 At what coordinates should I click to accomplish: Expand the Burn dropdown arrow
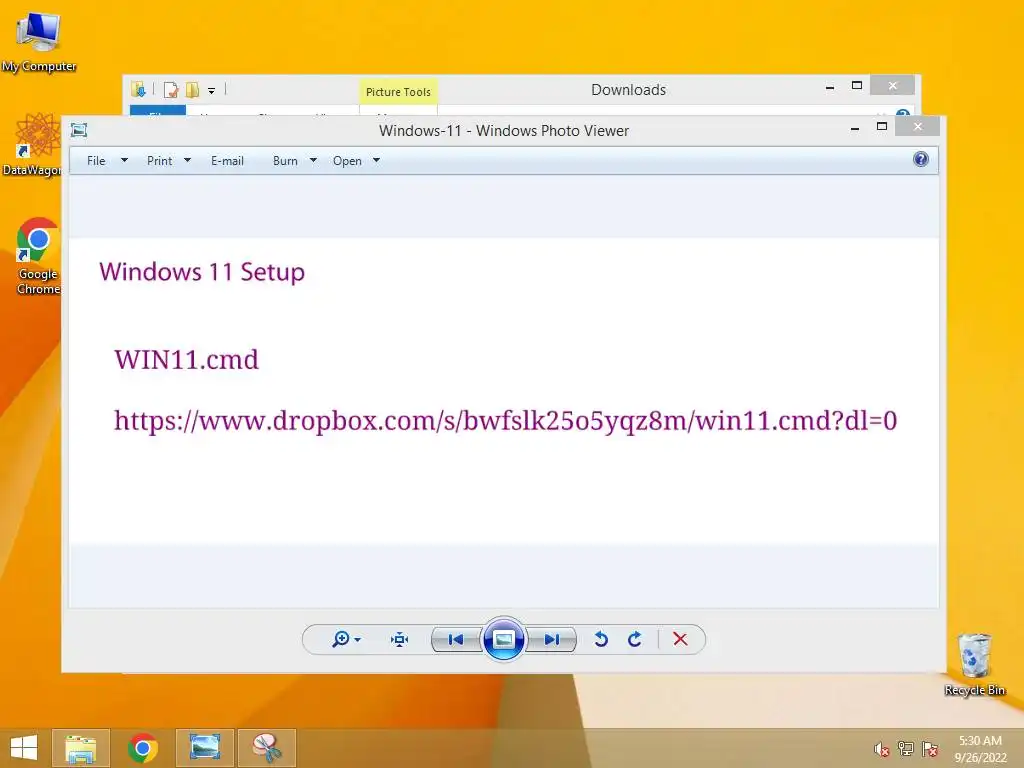tap(313, 161)
